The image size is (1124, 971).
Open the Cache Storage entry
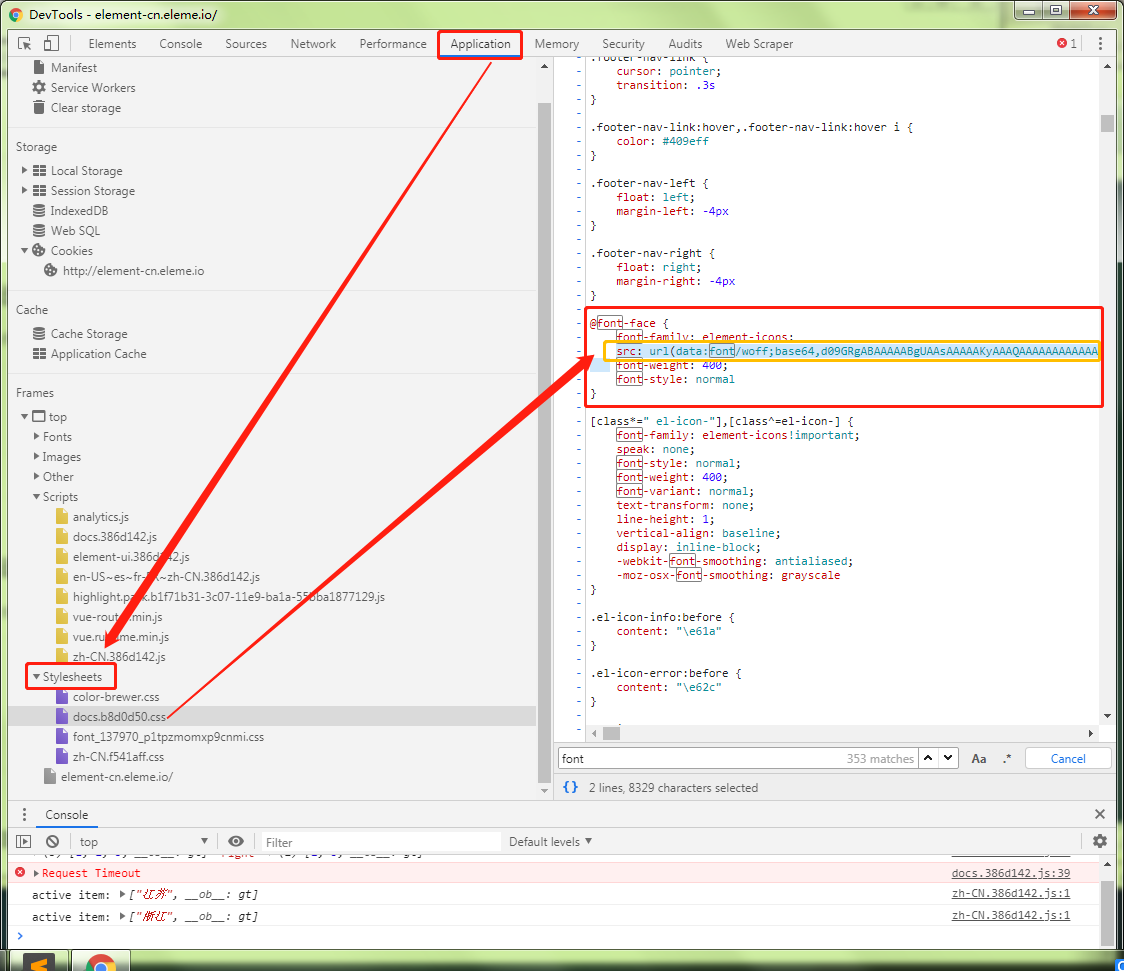pyautogui.click(x=89, y=334)
